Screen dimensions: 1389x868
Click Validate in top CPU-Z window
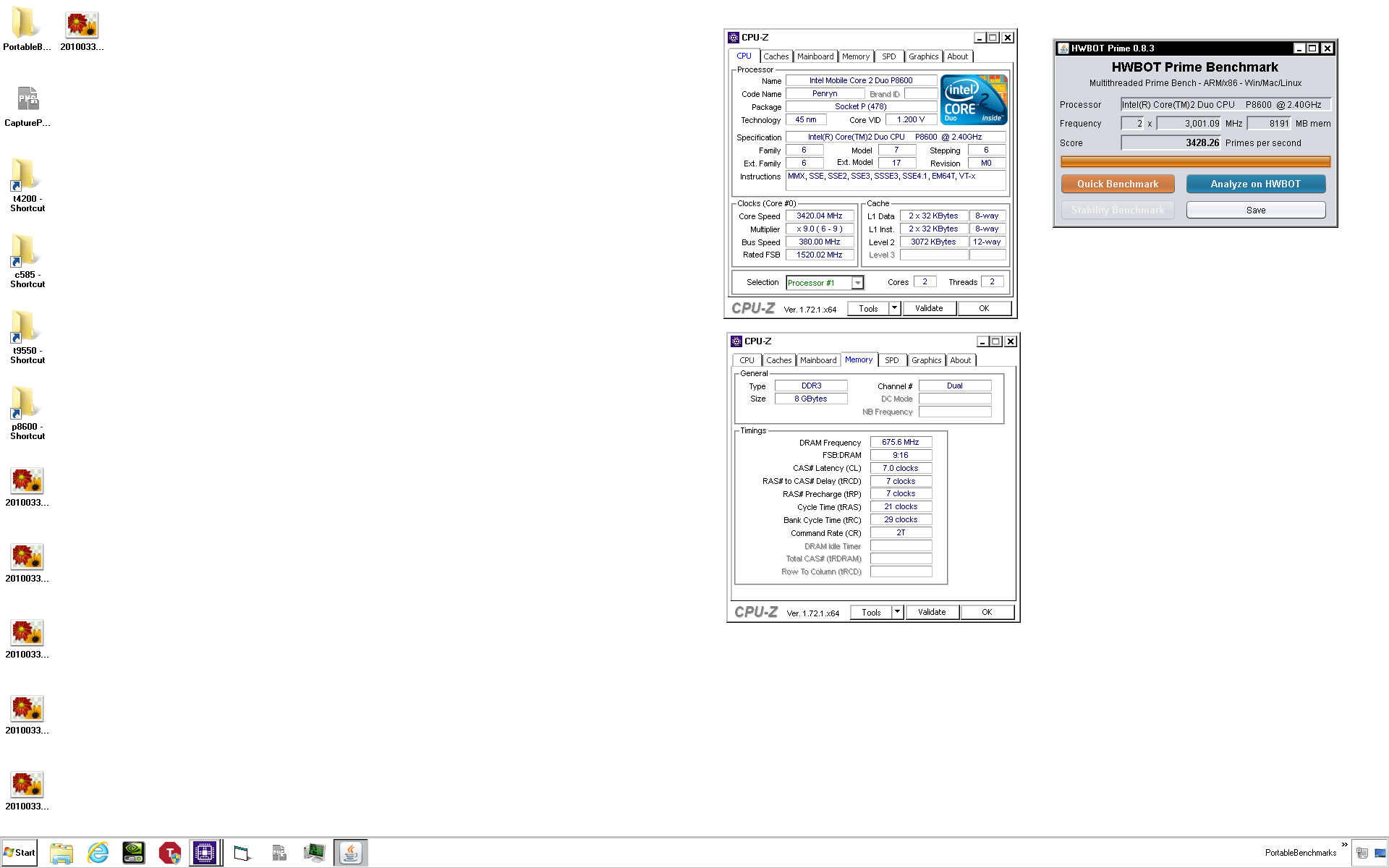(x=929, y=308)
